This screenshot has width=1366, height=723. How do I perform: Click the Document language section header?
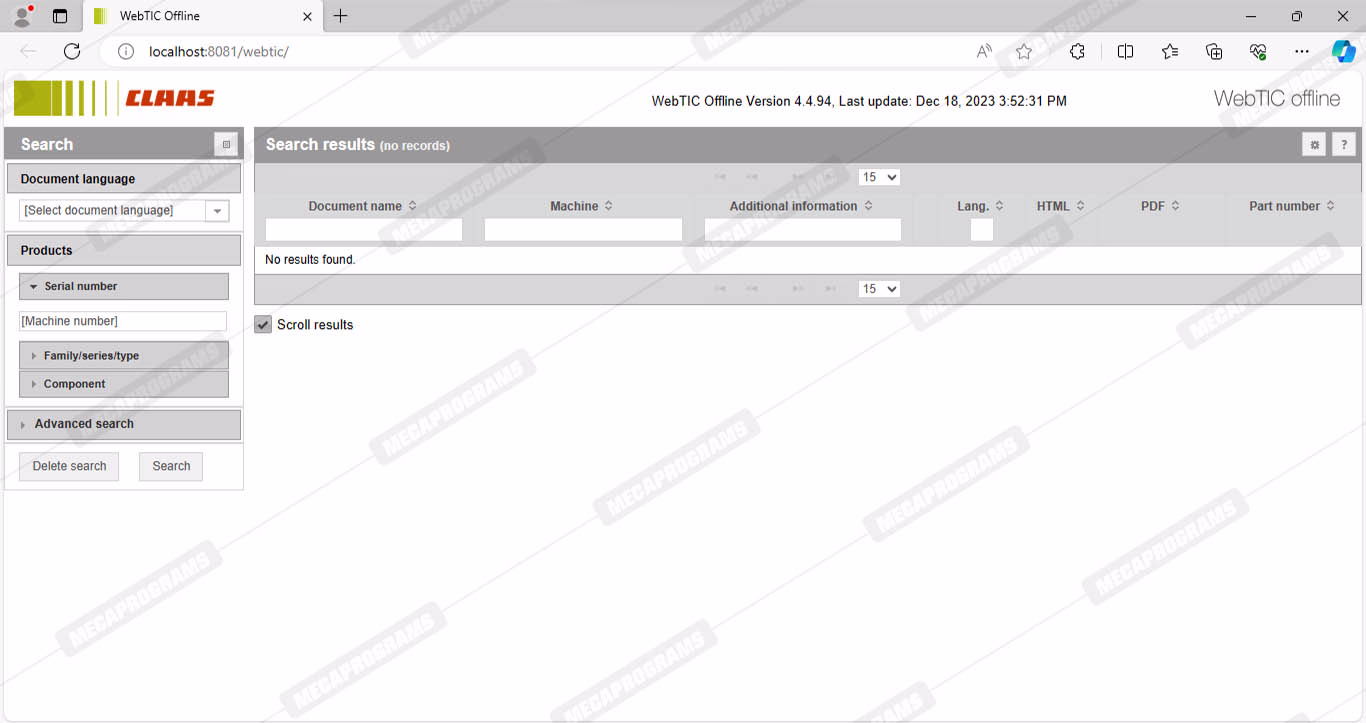124,179
